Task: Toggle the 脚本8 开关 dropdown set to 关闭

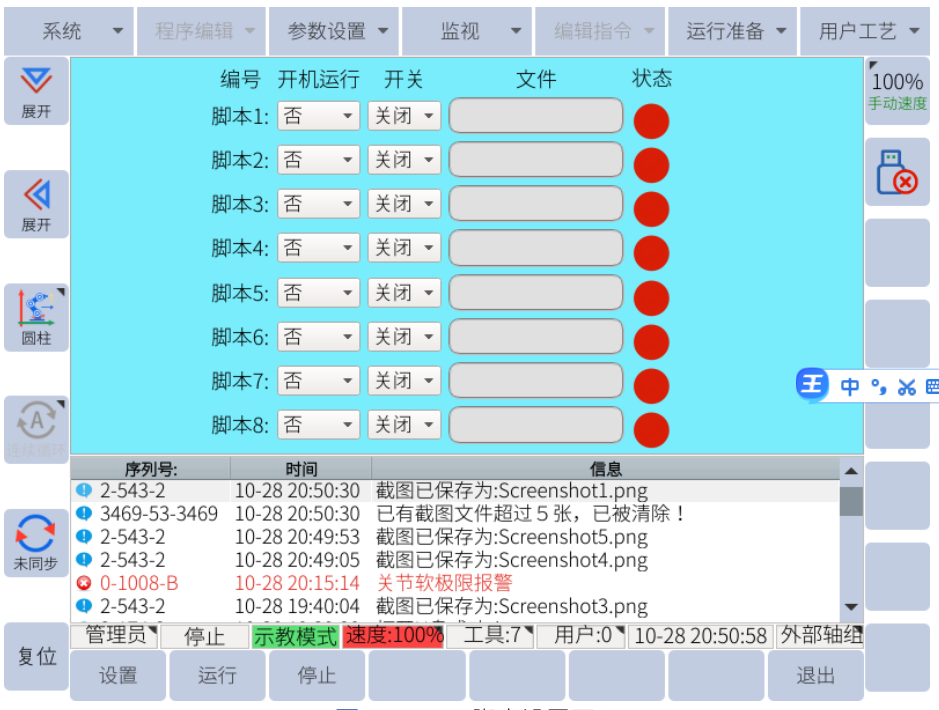Action: tap(404, 425)
